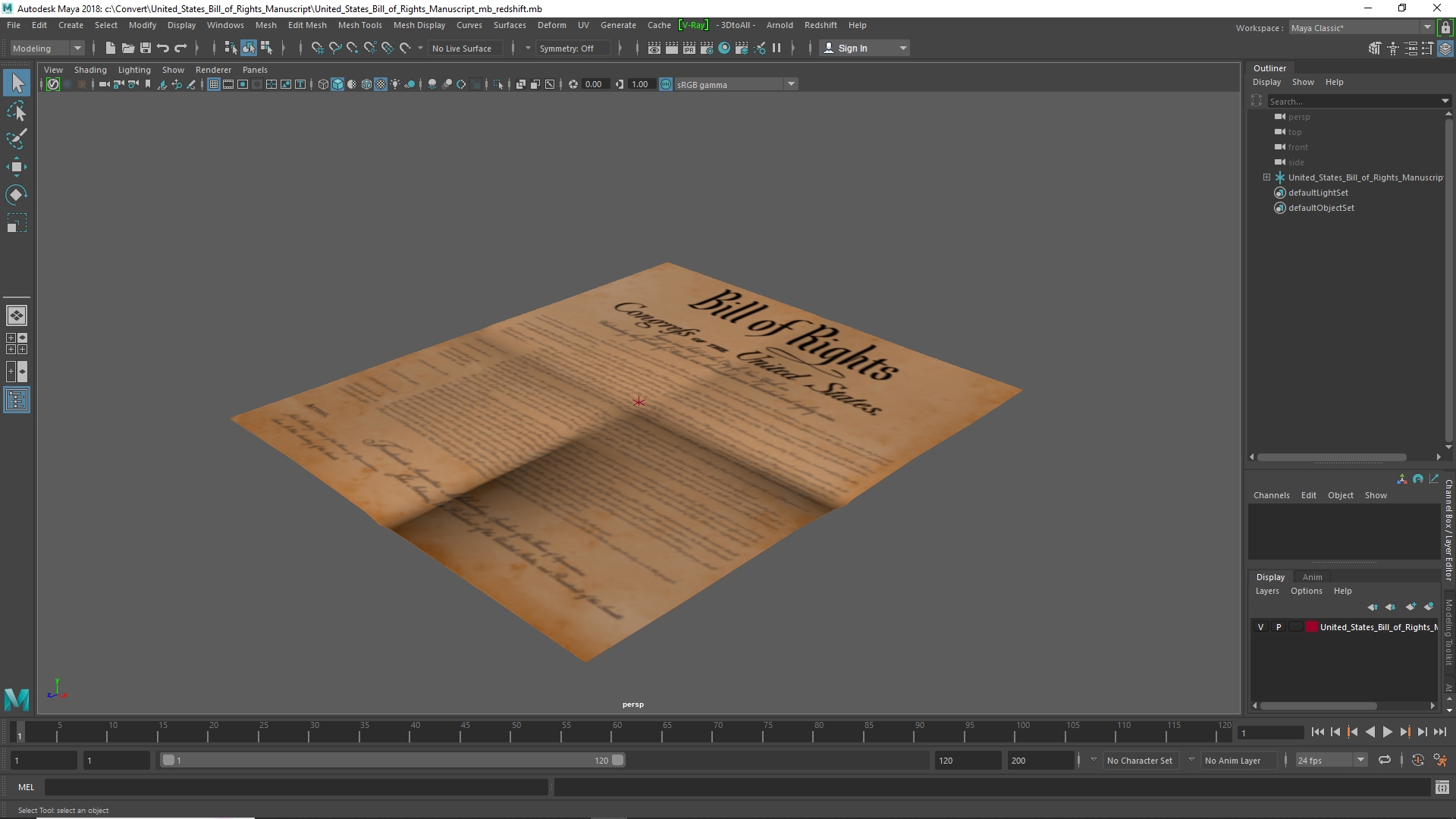Open the Workspace Maya Classic dropdown
This screenshot has height=819, width=1456.
pyautogui.click(x=1360, y=27)
